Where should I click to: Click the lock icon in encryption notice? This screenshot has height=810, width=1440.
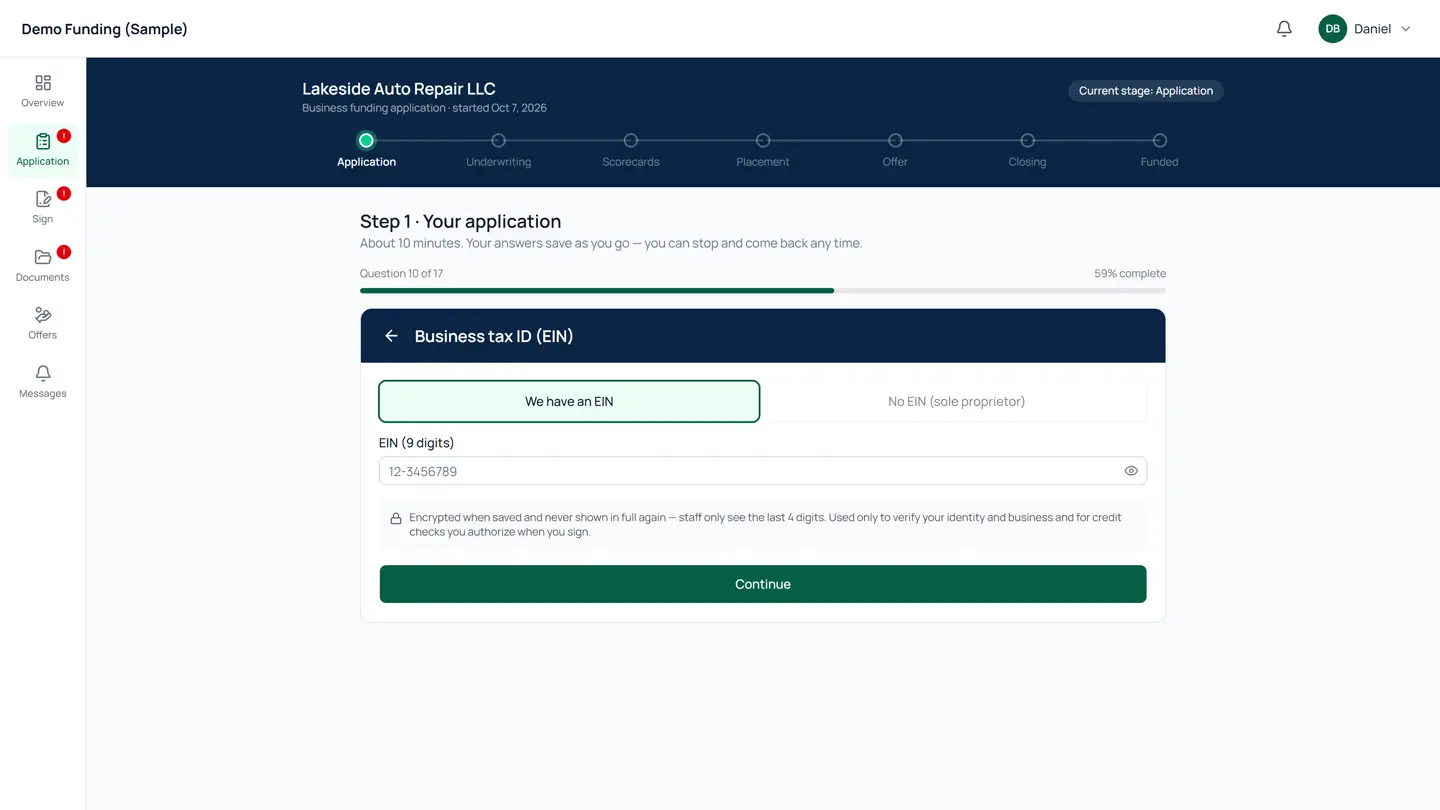click(x=396, y=518)
